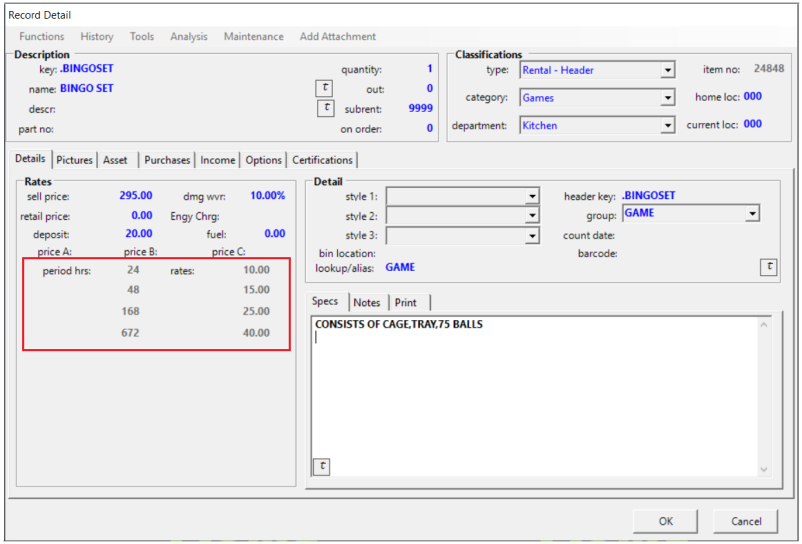Click inside the Specs text area
Screen dimensions: 802x544
tap(534, 396)
